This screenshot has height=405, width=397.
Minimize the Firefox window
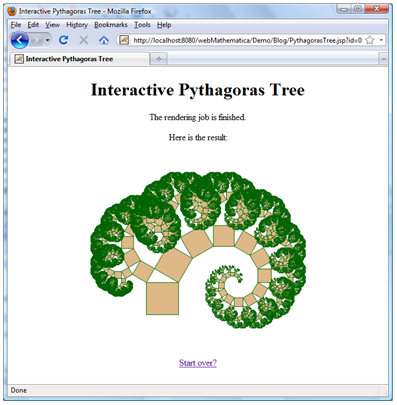pyautogui.click(x=344, y=9)
